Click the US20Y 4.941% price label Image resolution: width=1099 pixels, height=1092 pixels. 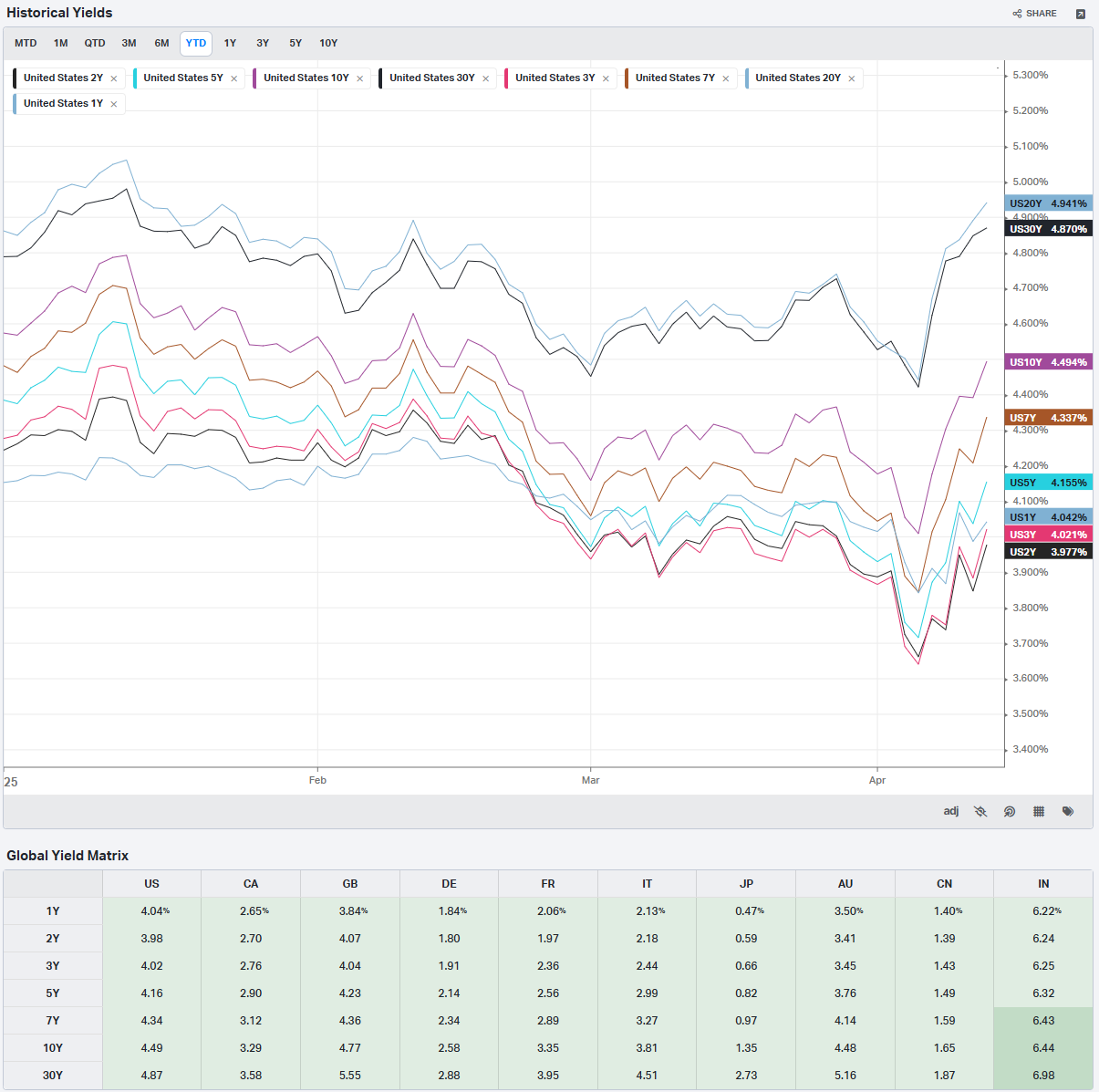[1049, 203]
